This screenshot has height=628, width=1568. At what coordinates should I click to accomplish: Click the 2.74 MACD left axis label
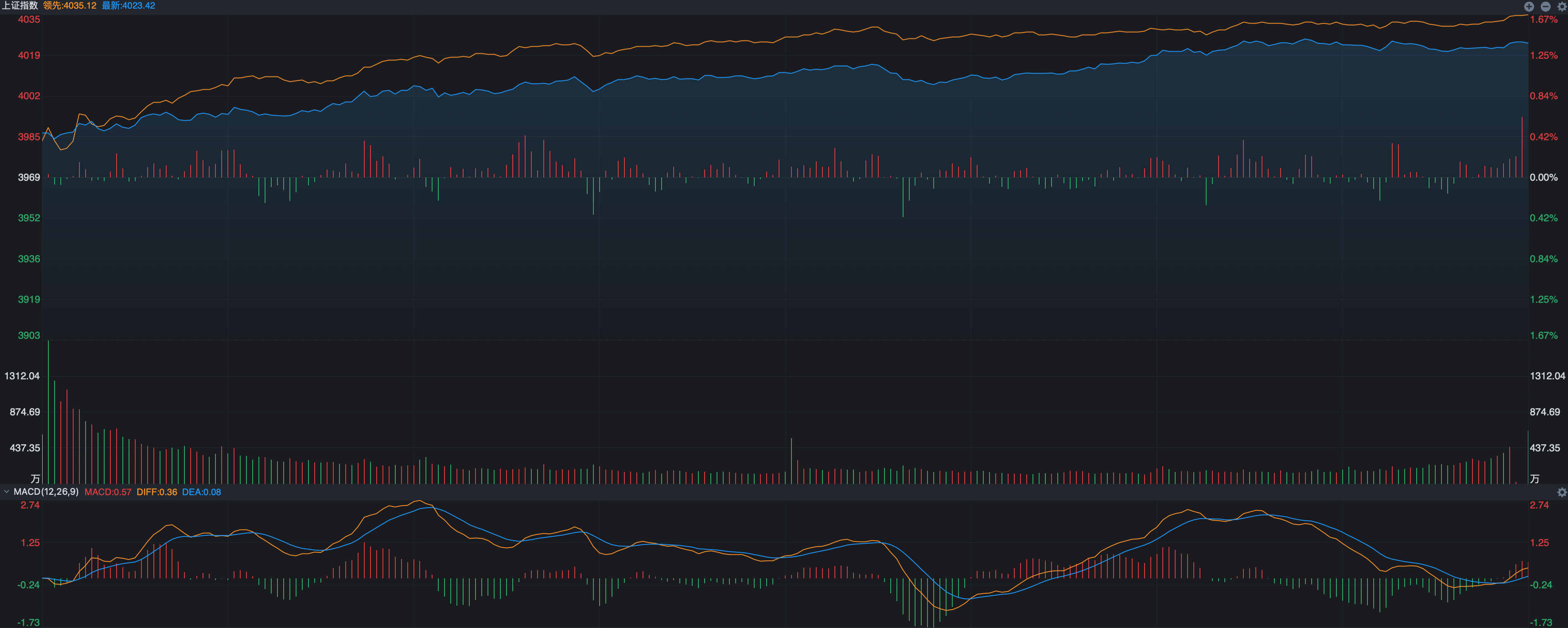coord(30,505)
